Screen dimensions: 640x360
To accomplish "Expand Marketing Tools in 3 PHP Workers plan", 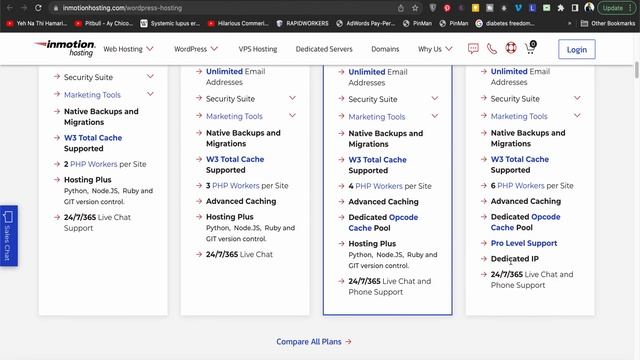I will (292, 116).
